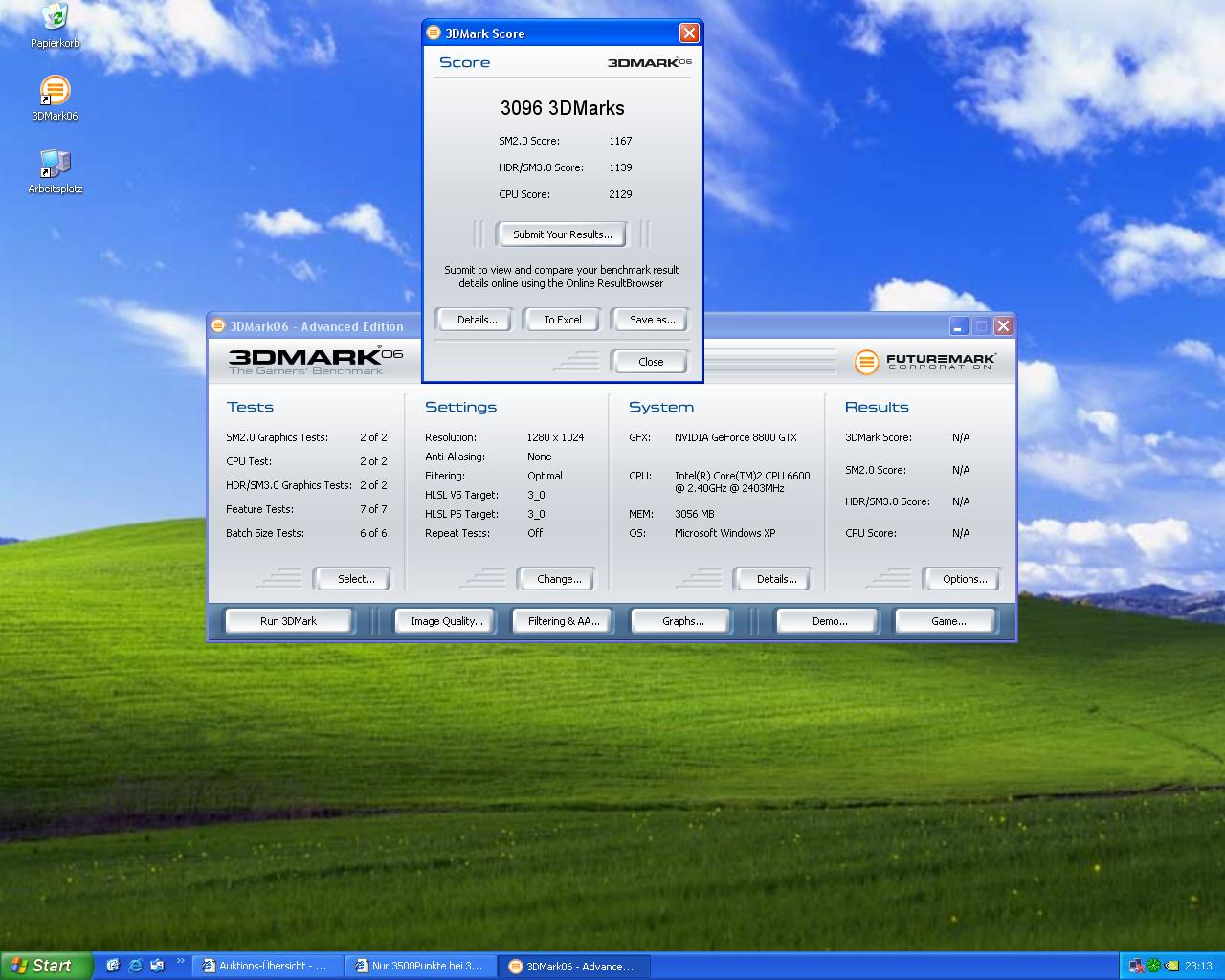Switch to Auktions-Übersicht taskbar window
This screenshot has height=980, width=1225.
[269, 967]
